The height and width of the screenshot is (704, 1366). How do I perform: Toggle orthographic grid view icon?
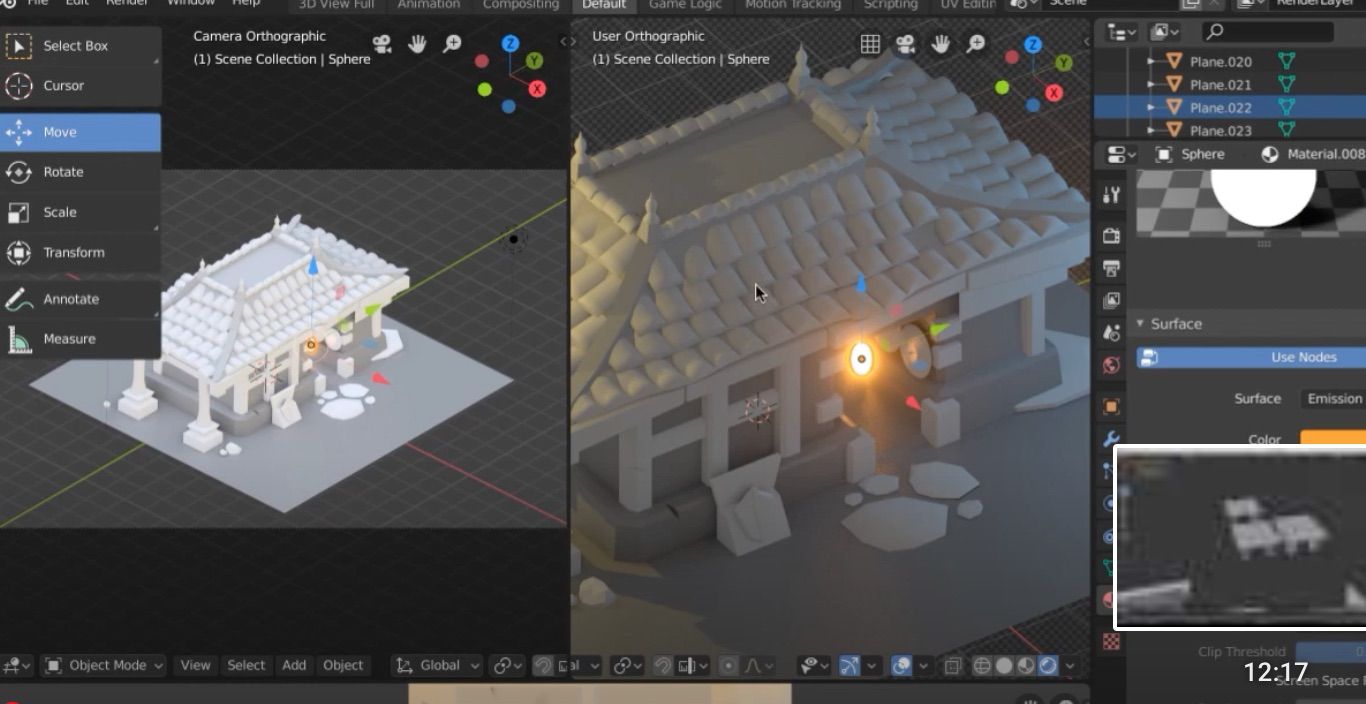point(871,44)
